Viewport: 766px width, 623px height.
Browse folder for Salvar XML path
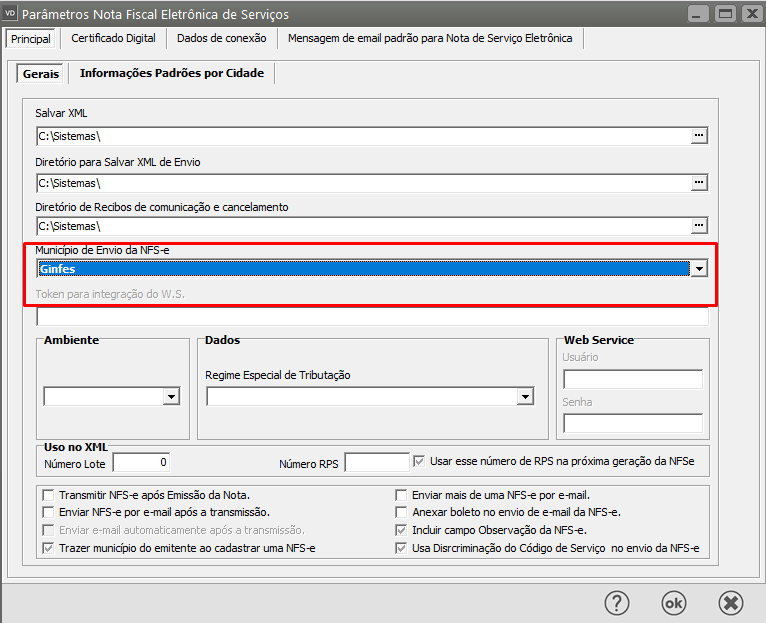pyautogui.click(x=699, y=135)
